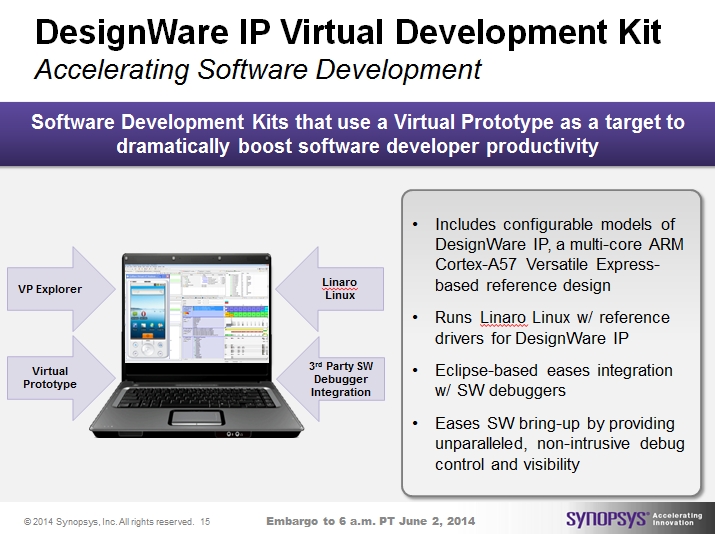The height and width of the screenshot is (534, 715).
Task: Click the 'DesignWare IP Virtual Development Kit' title
Action: (348, 32)
